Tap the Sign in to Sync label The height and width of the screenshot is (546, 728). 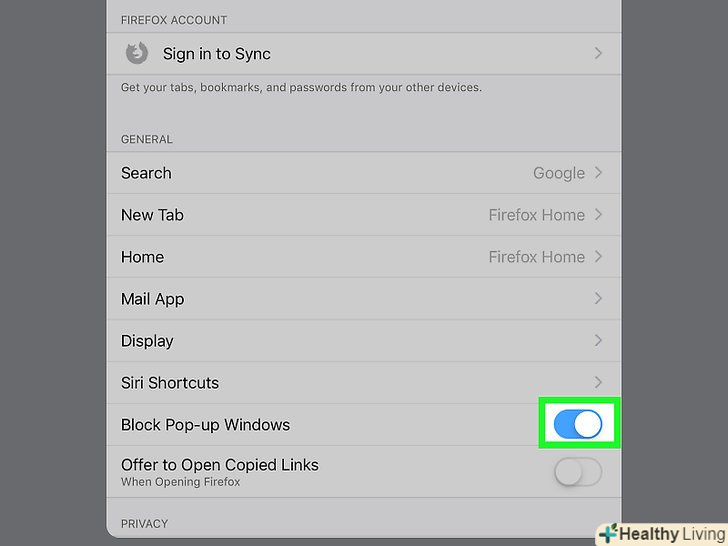pyautogui.click(x=216, y=54)
